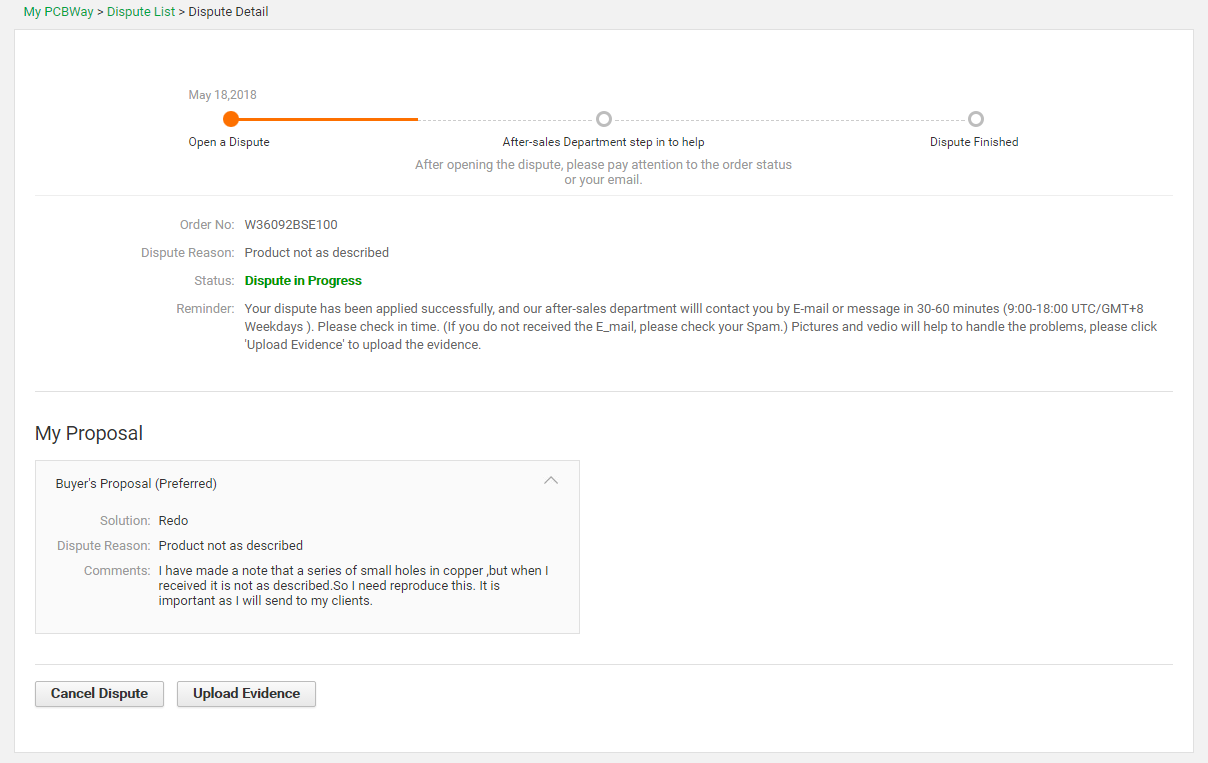1208x763 pixels.
Task: Click the chevron above the proposal box
Action: click(x=550, y=480)
